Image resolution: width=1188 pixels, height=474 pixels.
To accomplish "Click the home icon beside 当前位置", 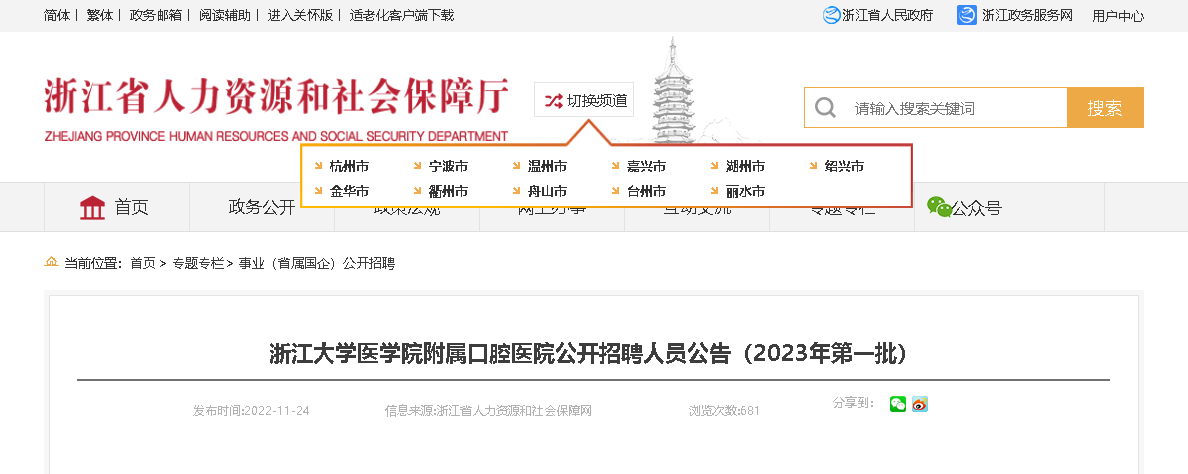I will 52,262.
